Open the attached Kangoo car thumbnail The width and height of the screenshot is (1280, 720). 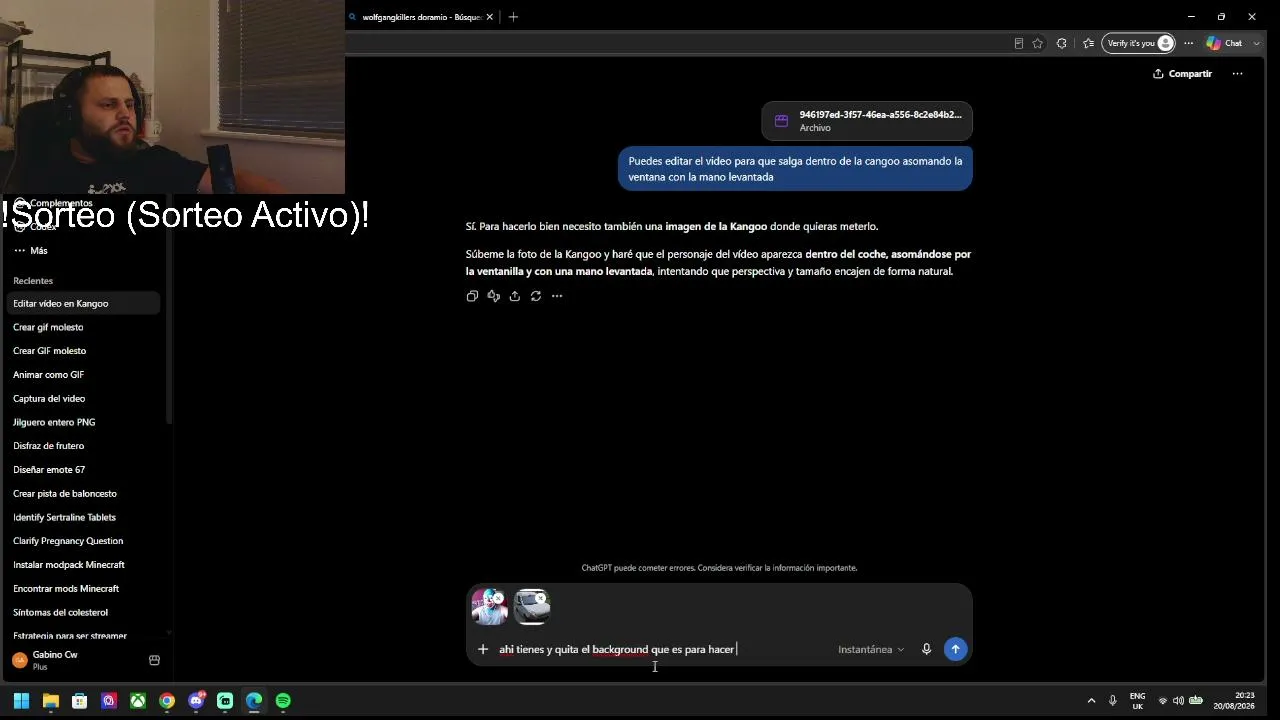click(x=532, y=607)
